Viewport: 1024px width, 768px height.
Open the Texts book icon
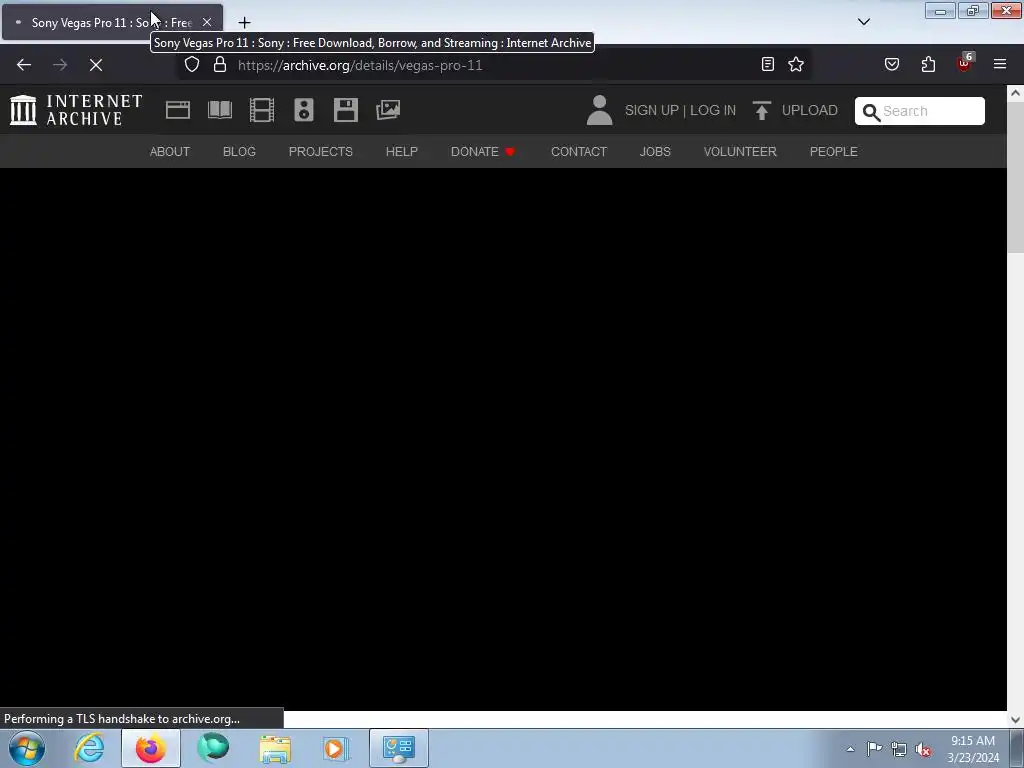pyautogui.click(x=219, y=110)
